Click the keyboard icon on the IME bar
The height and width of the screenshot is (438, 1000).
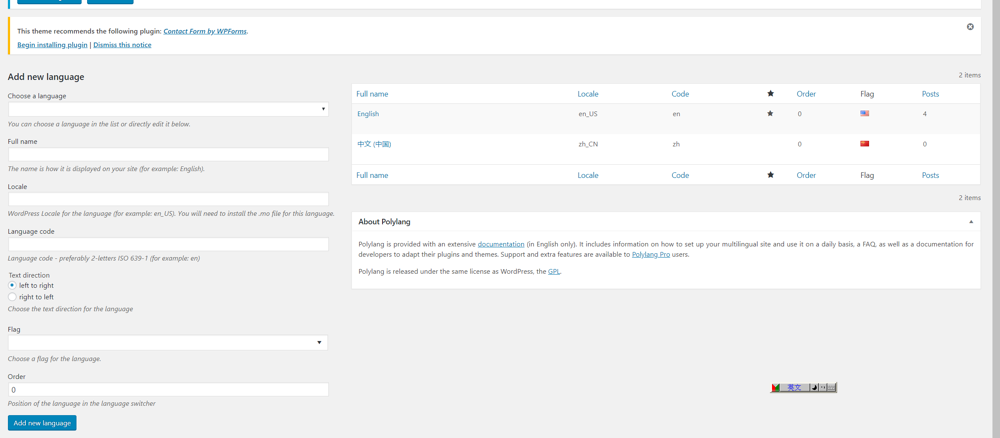tap(831, 388)
